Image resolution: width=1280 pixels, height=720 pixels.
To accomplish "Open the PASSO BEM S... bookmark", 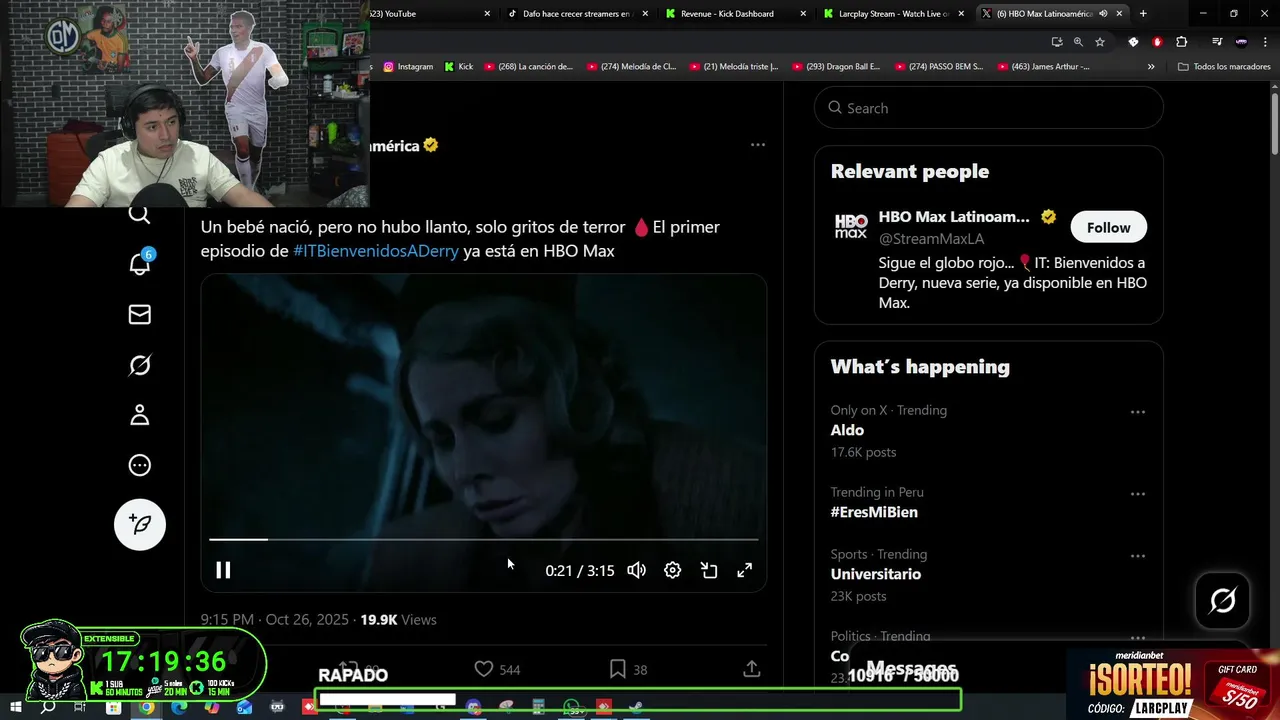I will point(938,67).
